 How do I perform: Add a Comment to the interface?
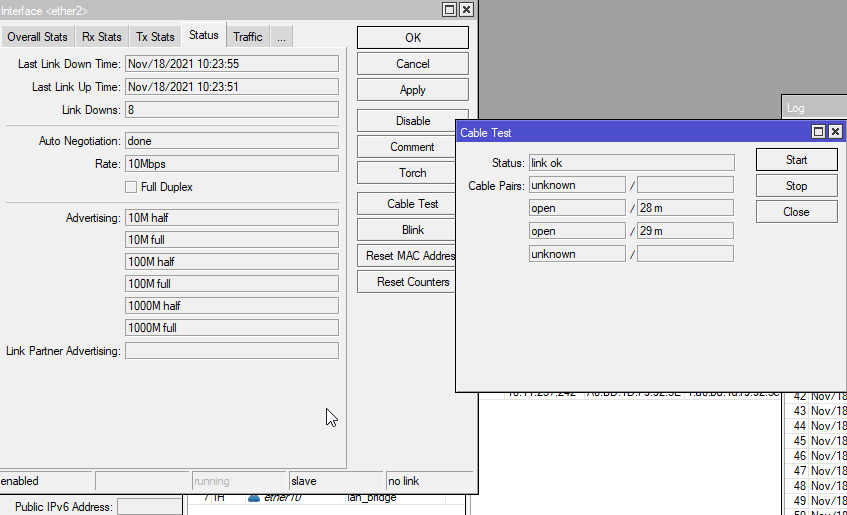point(406,146)
